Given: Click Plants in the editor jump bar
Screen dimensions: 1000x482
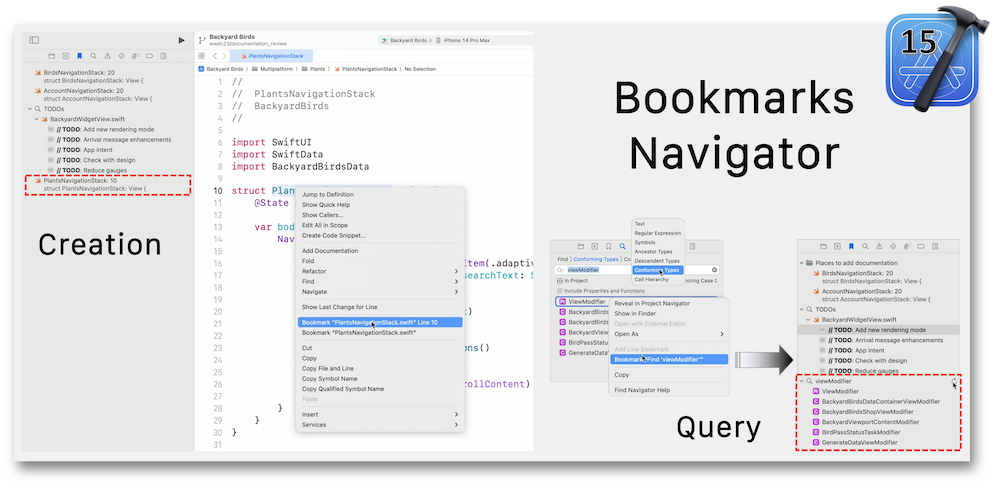Looking at the screenshot, I should click(313, 68).
